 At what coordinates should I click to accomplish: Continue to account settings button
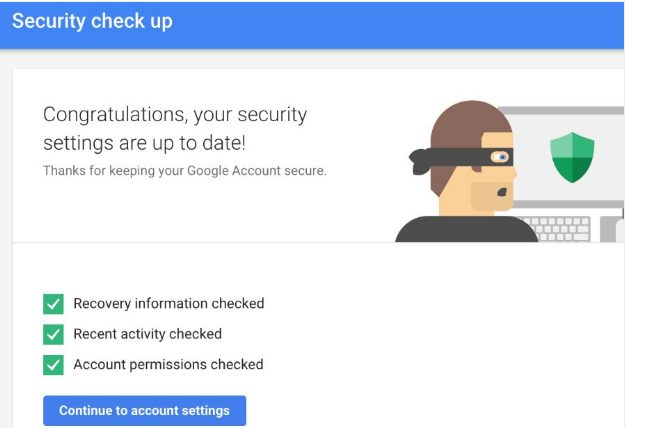click(144, 410)
